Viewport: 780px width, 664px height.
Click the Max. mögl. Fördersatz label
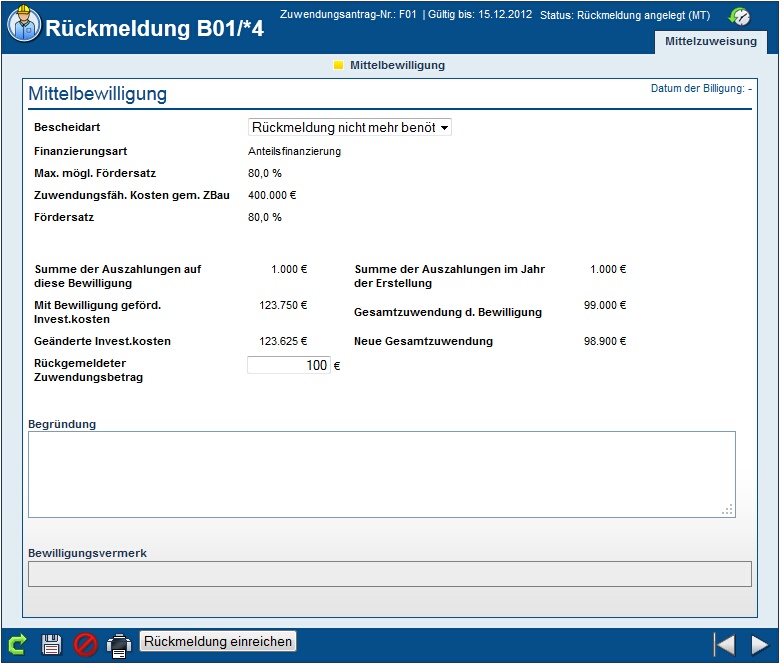coord(95,173)
